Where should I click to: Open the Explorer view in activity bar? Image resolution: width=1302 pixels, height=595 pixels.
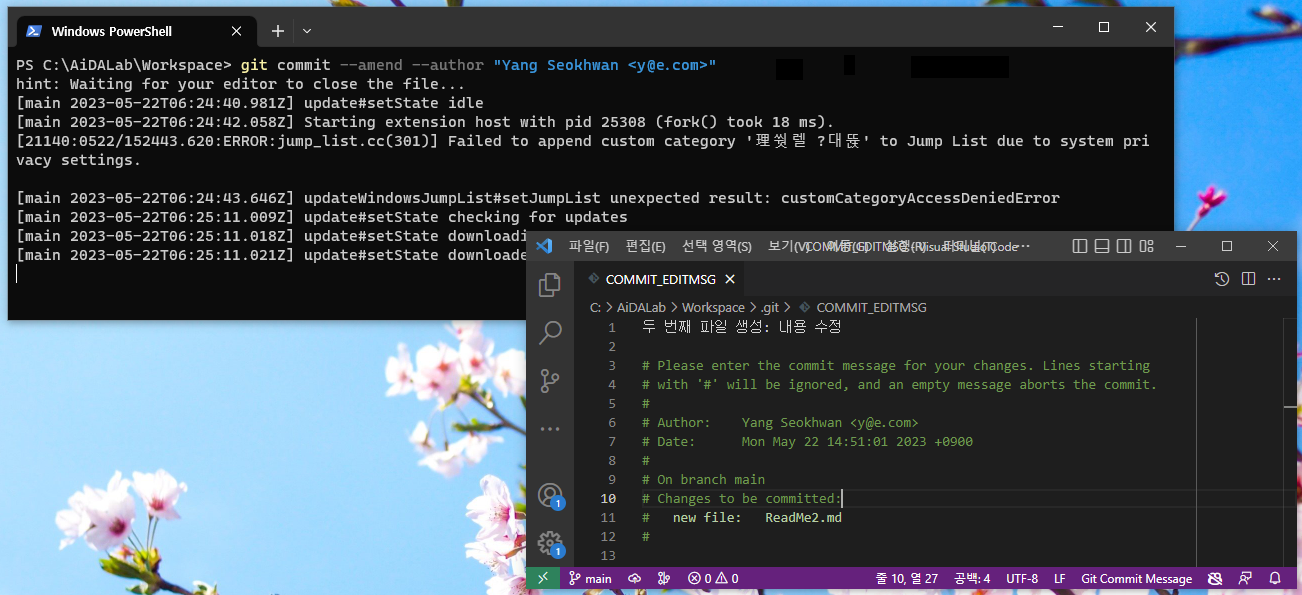click(x=549, y=286)
